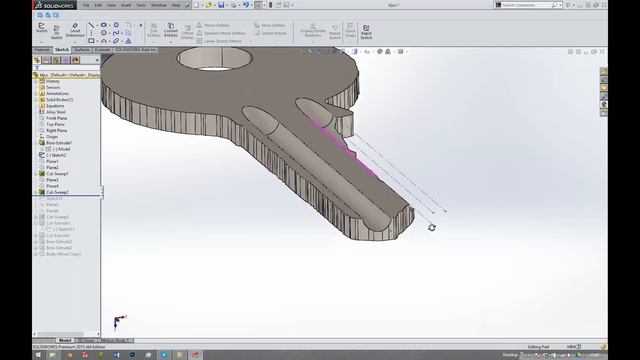Click the Move Entities tool
640x360 pixels.
pyautogui.click(x=269, y=25)
